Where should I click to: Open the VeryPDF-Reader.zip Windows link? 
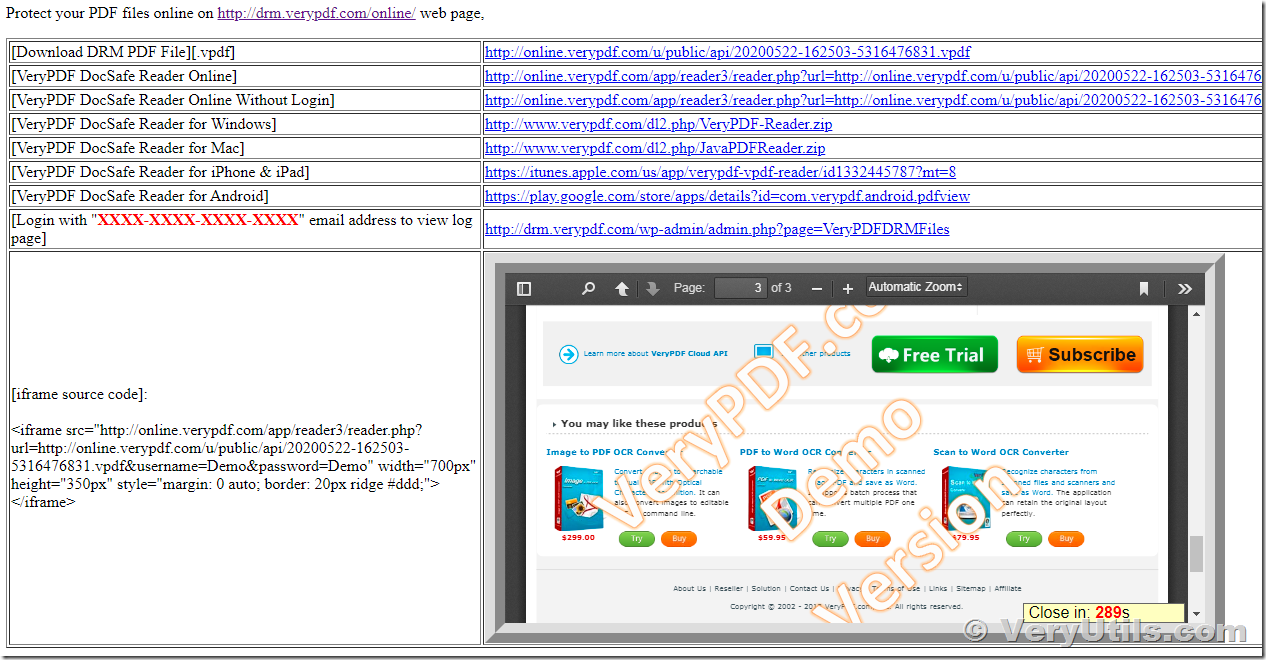click(658, 124)
